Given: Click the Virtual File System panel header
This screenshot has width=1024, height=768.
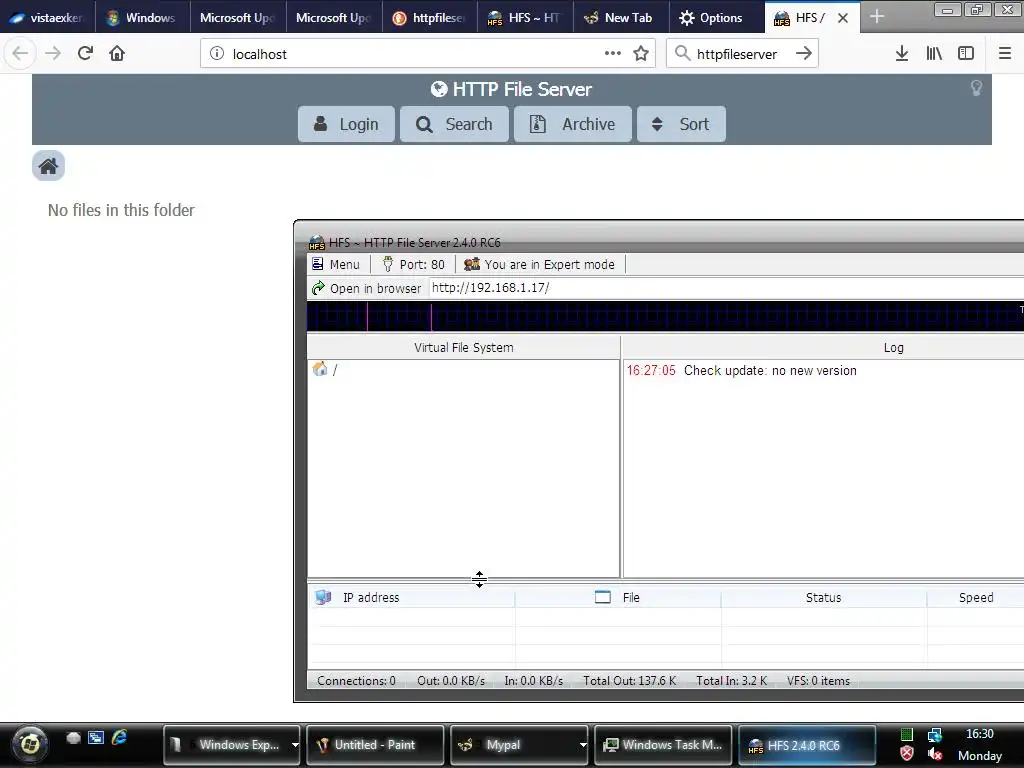Looking at the screenshot, I should coord(464,347).
